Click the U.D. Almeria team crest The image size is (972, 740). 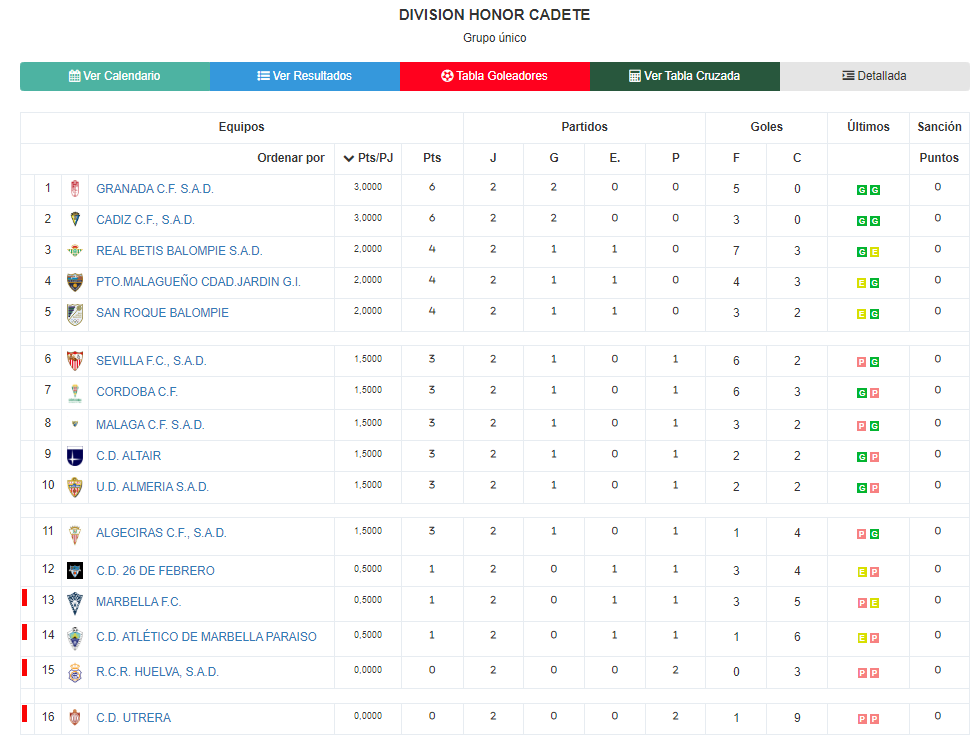(75, 487)
